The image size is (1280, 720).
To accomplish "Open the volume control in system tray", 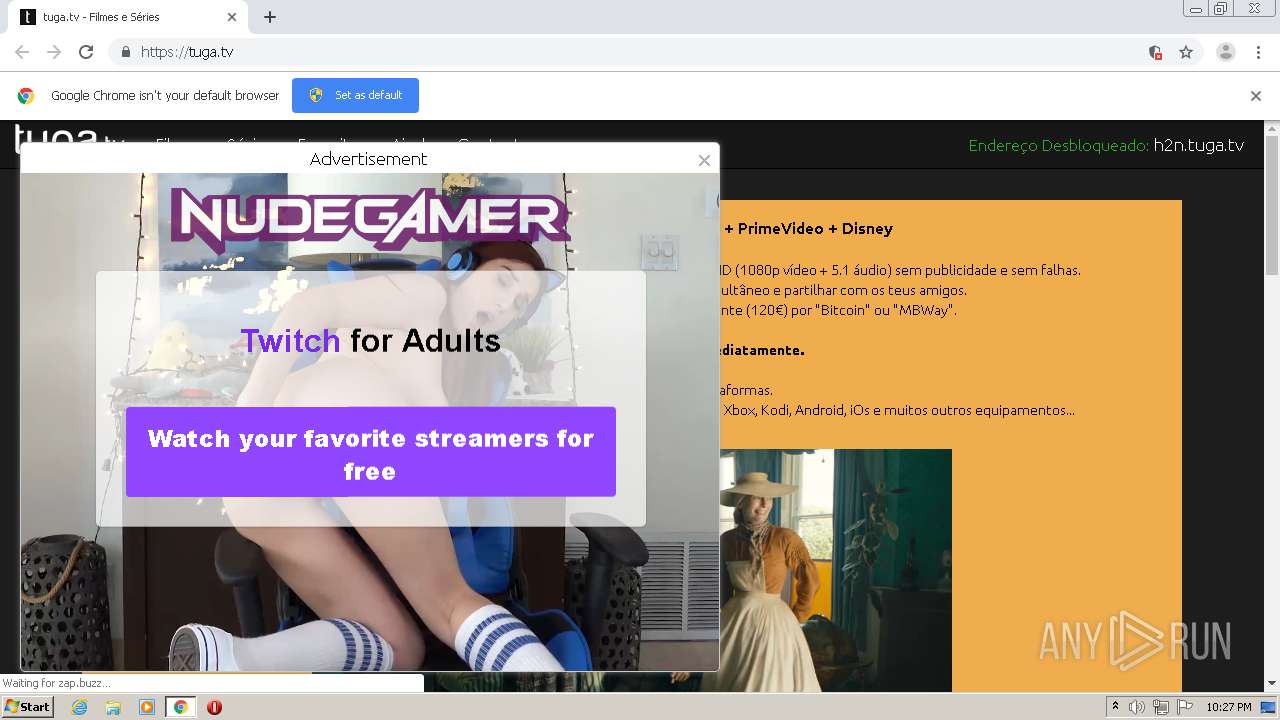I will coord(1136,707).
